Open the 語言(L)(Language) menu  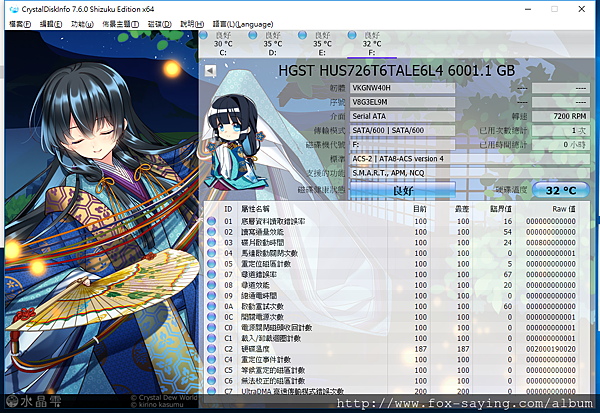pyautogui.click(x=243, y=24)
